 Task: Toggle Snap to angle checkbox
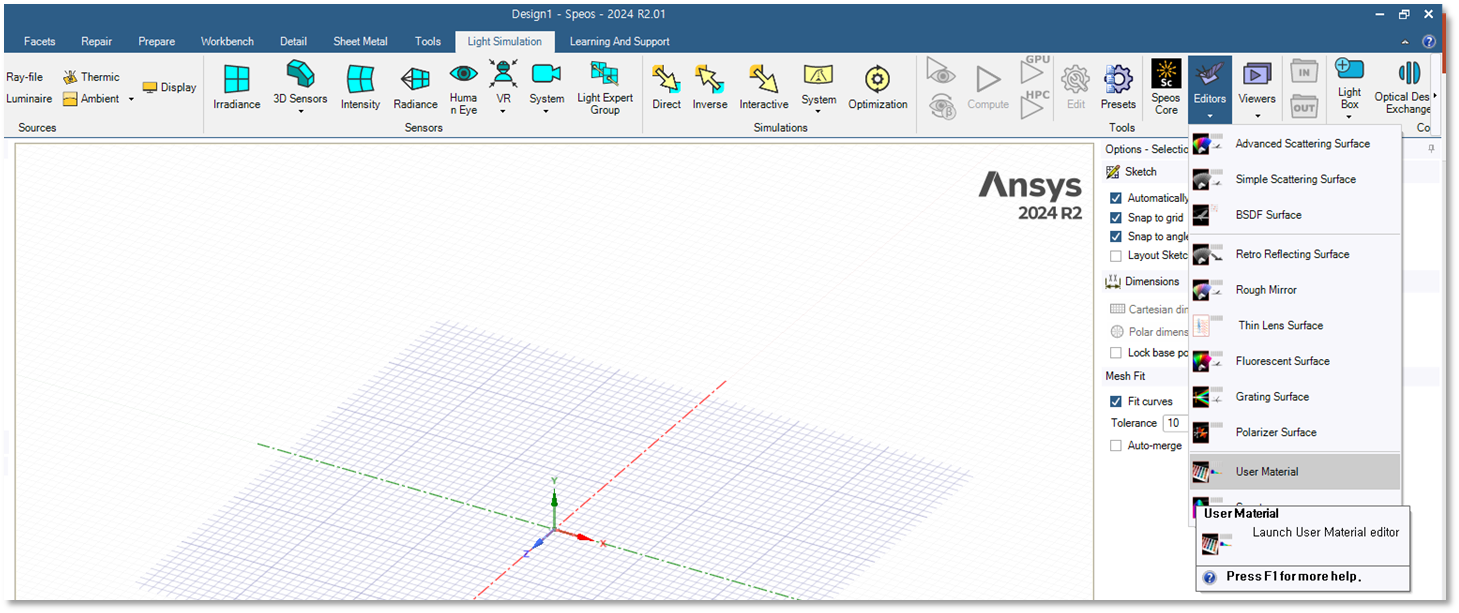click(x=1116, y=236)
